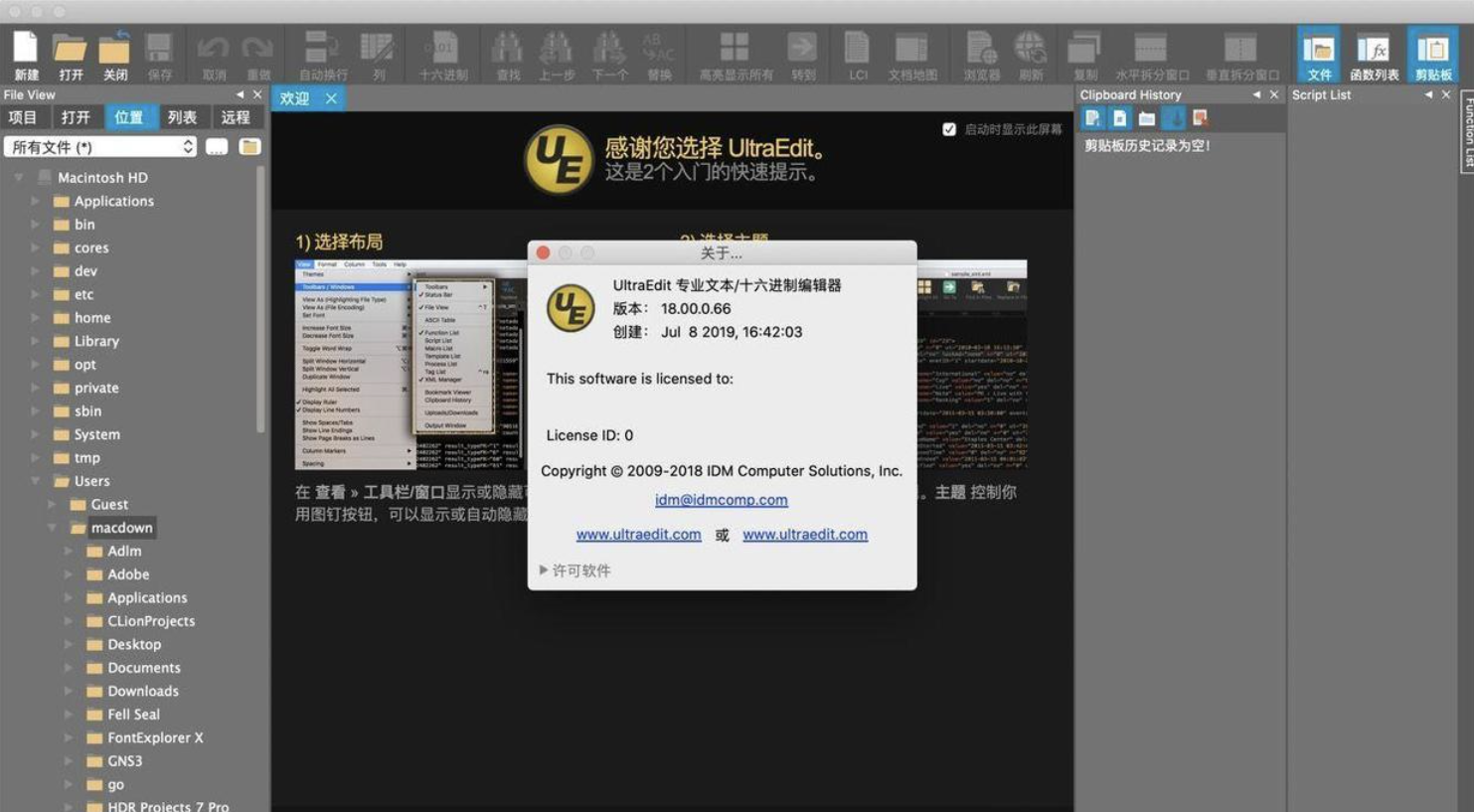This screenshot has height=812, width=1474.
Task: Close the File View panel
Action: [257, 94]
